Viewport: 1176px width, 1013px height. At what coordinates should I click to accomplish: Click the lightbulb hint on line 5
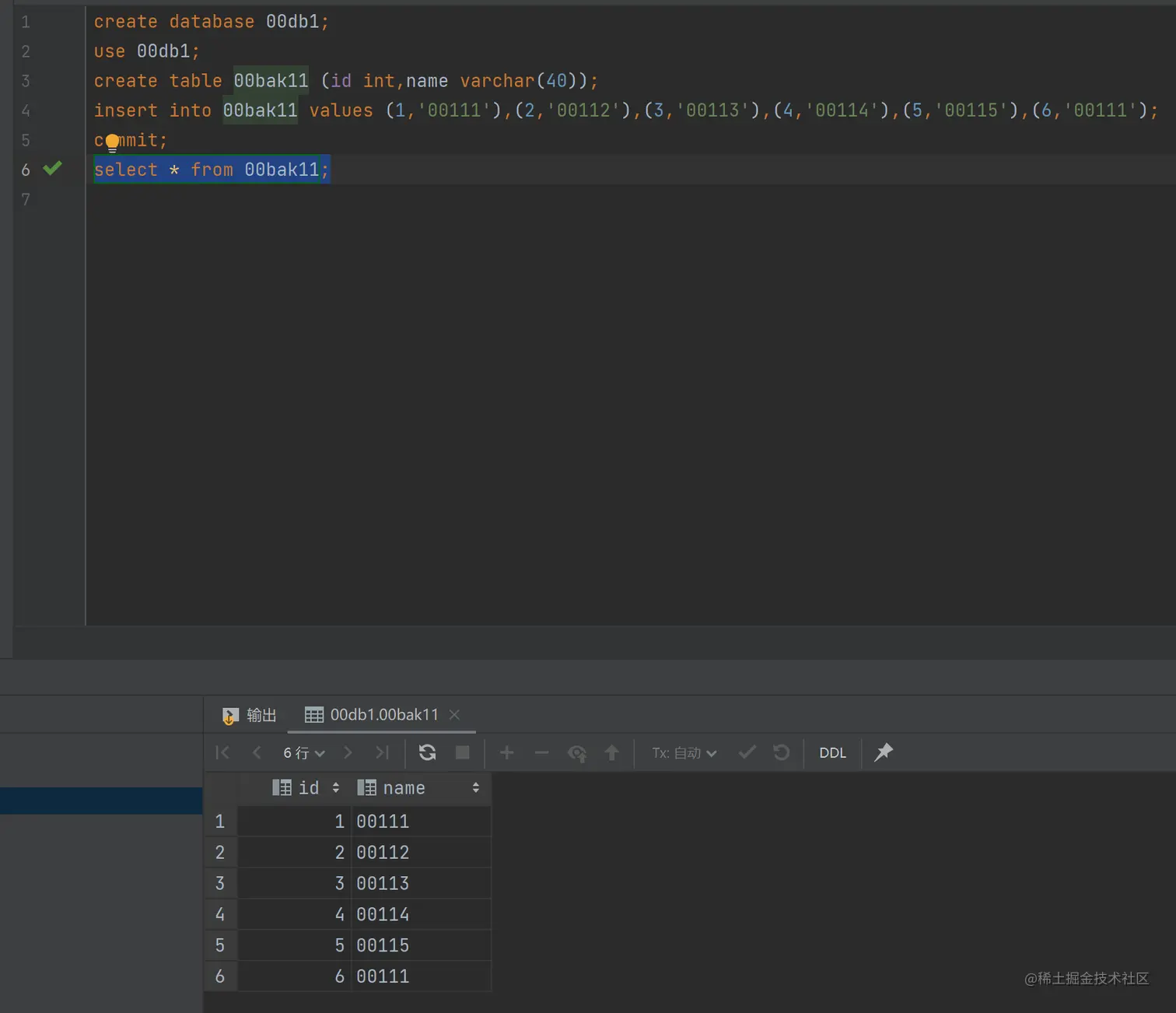click(112, 142)
